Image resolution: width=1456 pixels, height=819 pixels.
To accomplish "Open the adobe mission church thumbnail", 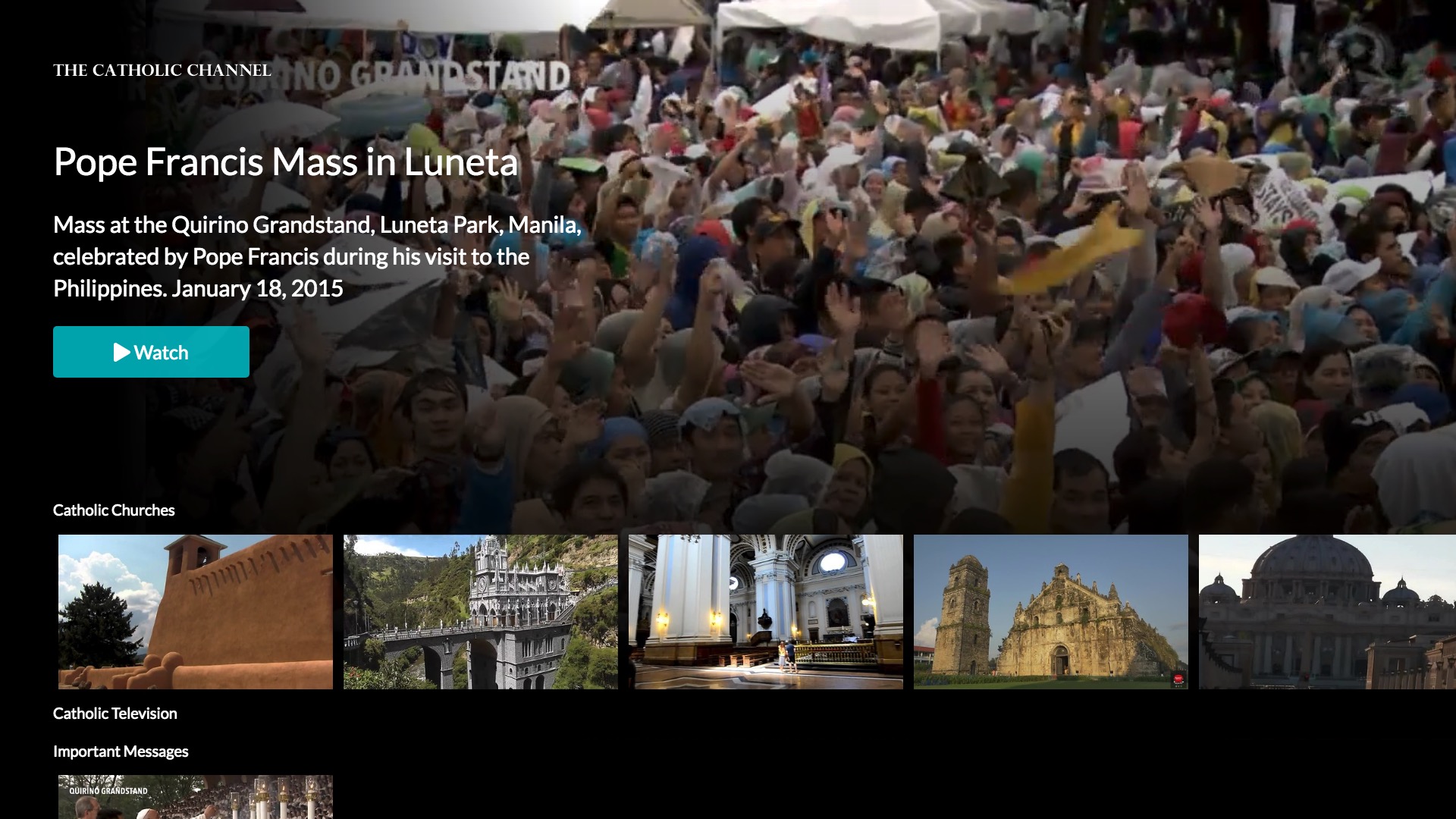I will tap(196, 612).
